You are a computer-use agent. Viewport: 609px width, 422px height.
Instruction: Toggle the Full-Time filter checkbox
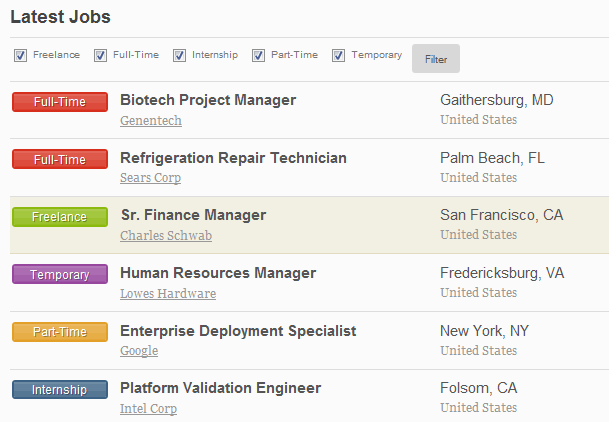tap(100, 56)
